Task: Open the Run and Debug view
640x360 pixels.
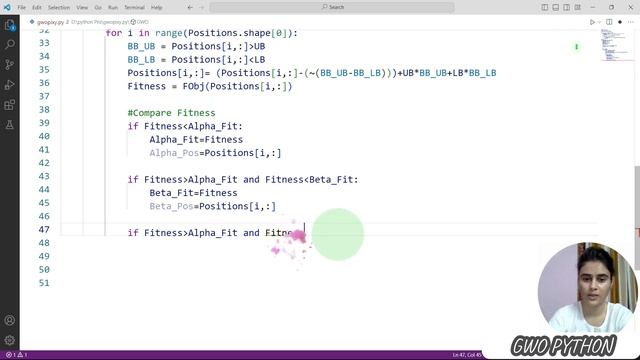Action: coord(9,85)
